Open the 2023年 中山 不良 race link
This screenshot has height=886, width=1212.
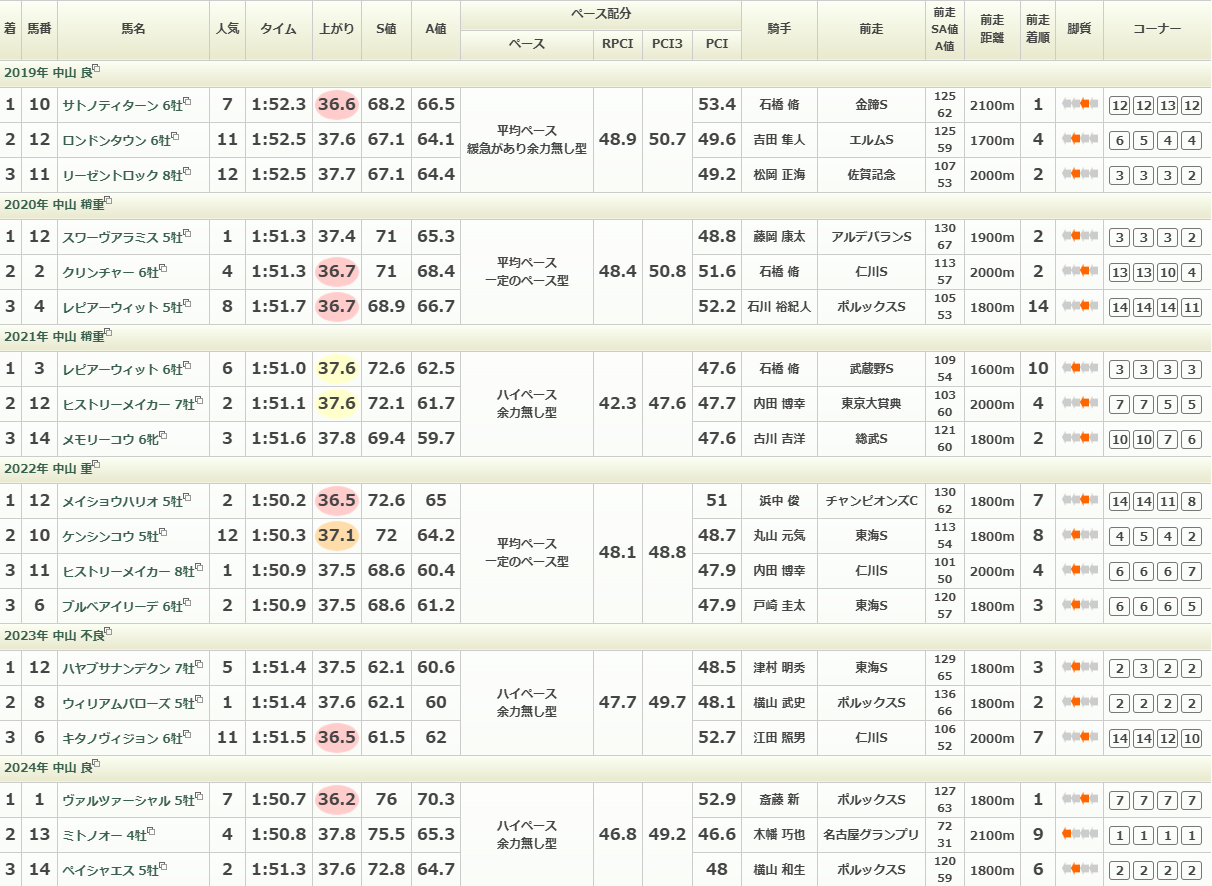pyautogui.click(x=53, y=636)
